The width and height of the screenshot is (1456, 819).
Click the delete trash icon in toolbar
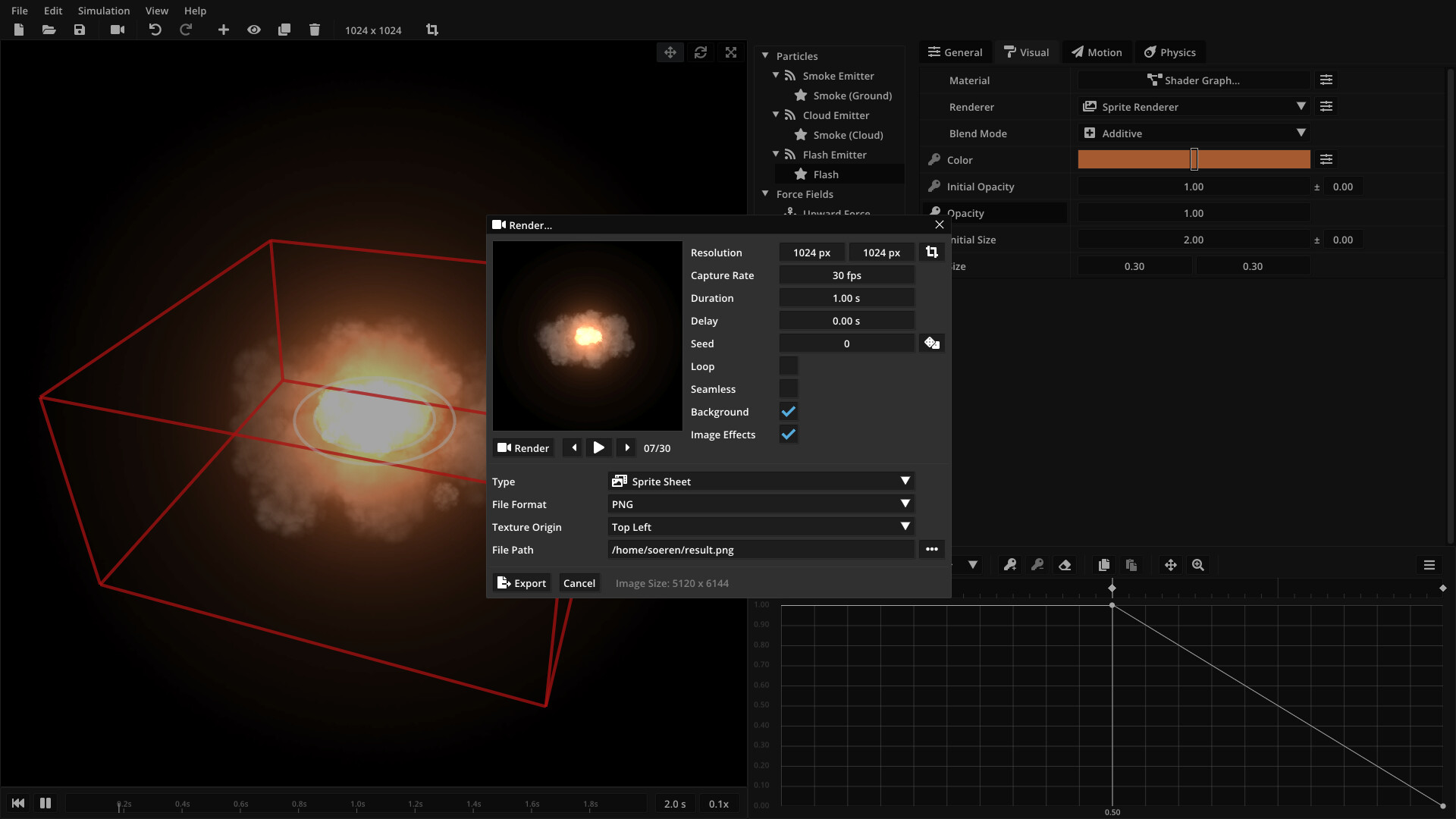click(315, 30)
